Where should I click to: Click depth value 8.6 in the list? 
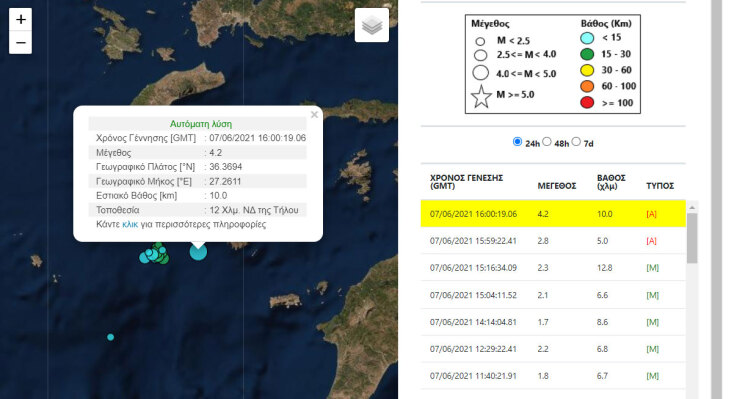(x=602, y=322)
